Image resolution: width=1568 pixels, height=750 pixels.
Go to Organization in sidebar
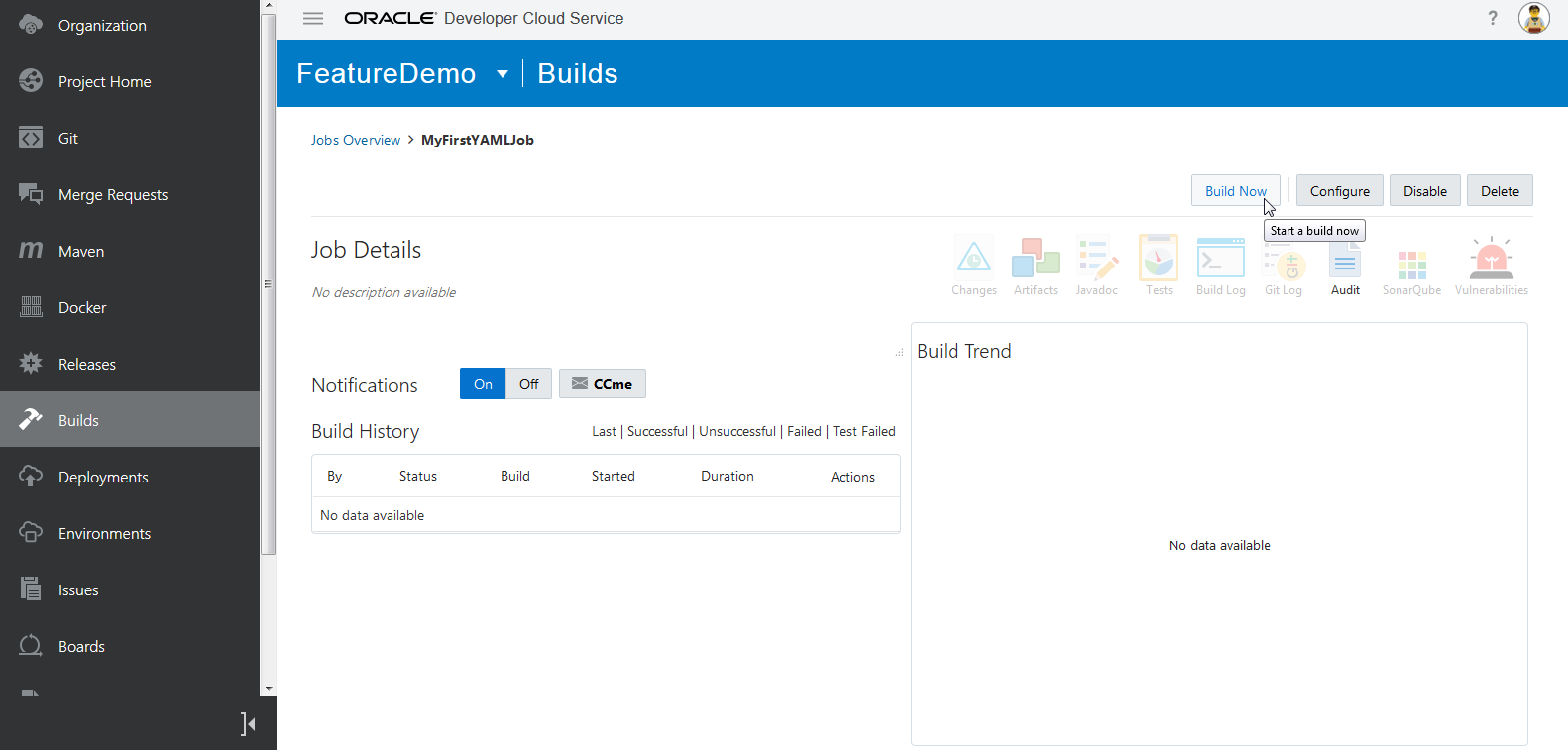tap(102, 25)
